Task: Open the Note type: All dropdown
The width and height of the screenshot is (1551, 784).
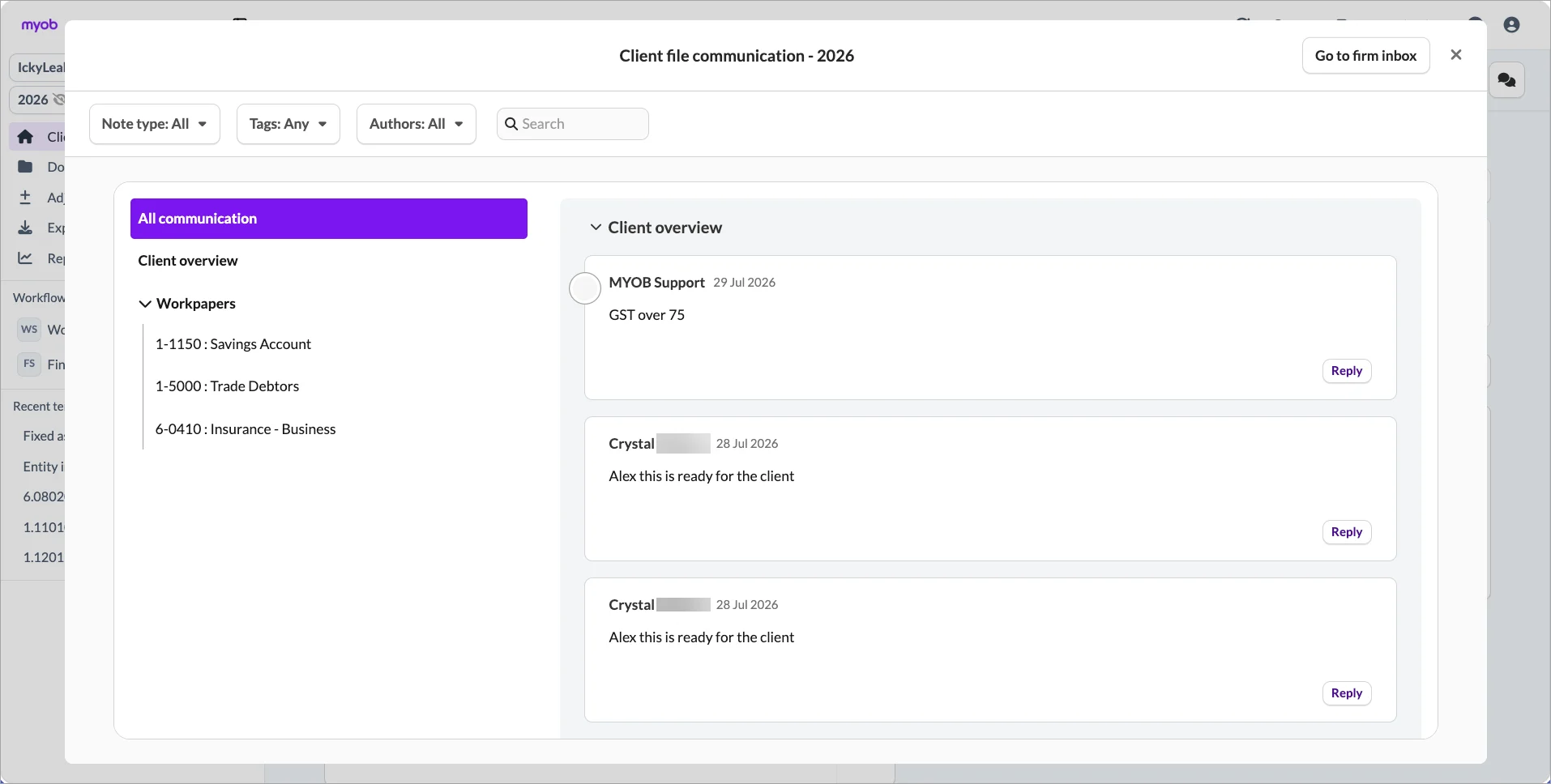Action: point(155,124)
